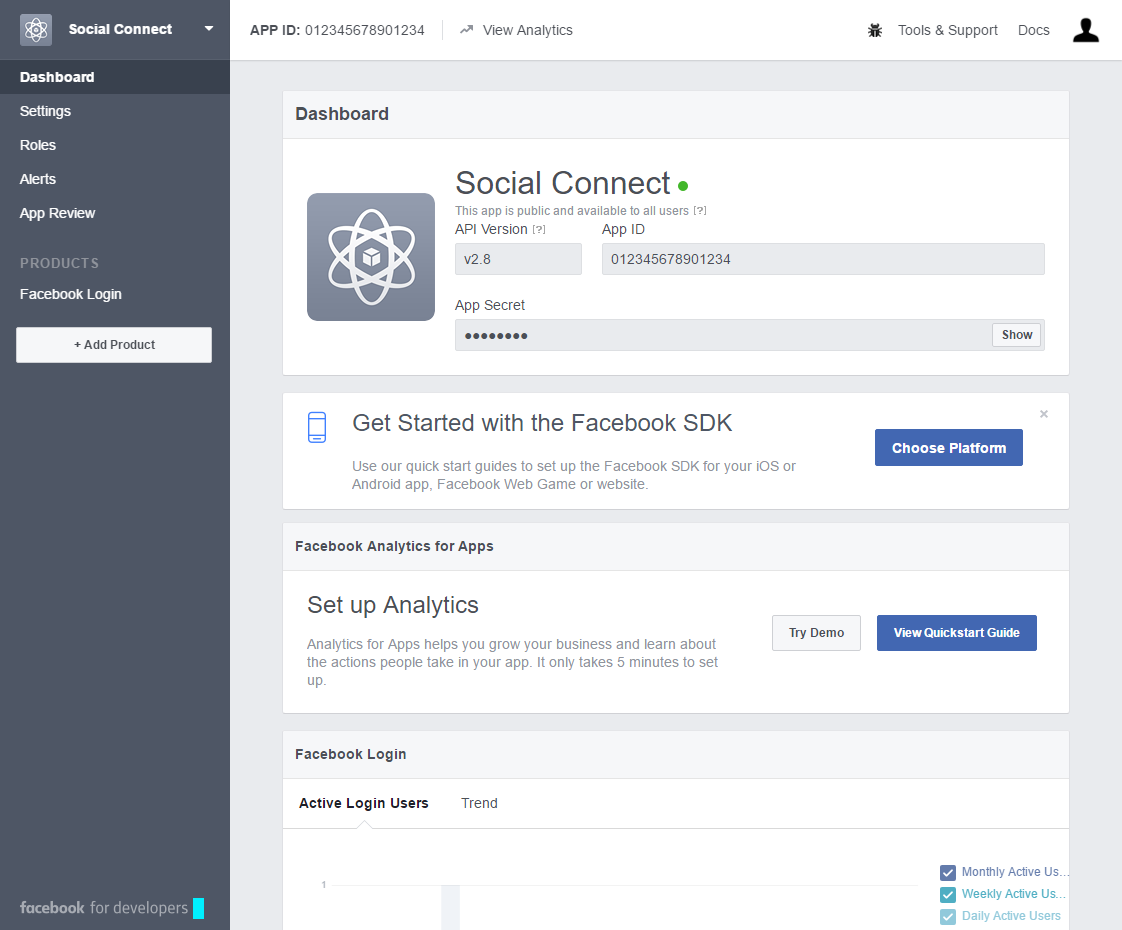This screenshot has height=930, width=1122.
Task: Click the API Version v2.8 field
Action: [518, 259]
